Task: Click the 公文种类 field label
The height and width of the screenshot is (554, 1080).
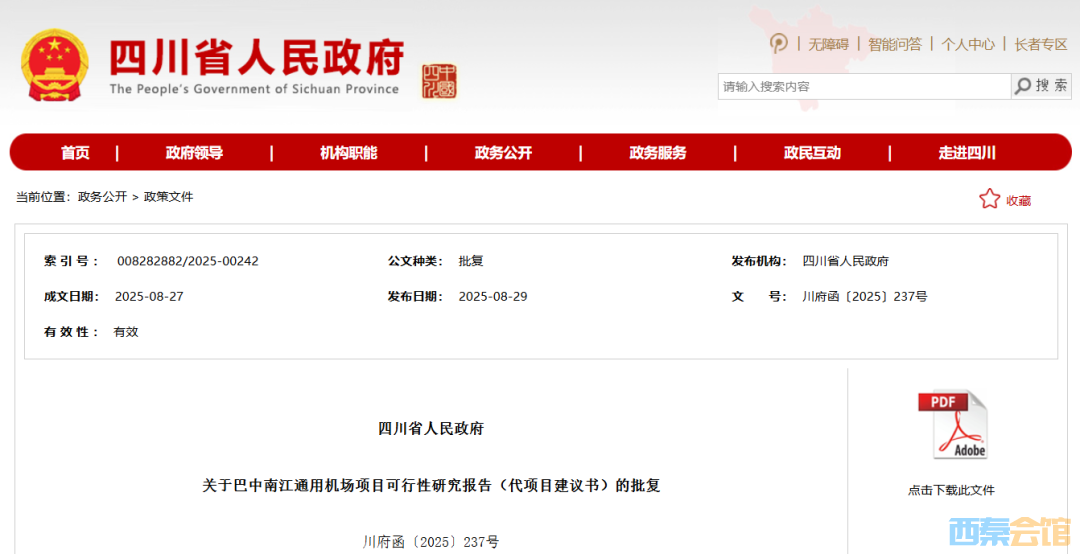Action: pyautogui.click(x=415, y=261)
